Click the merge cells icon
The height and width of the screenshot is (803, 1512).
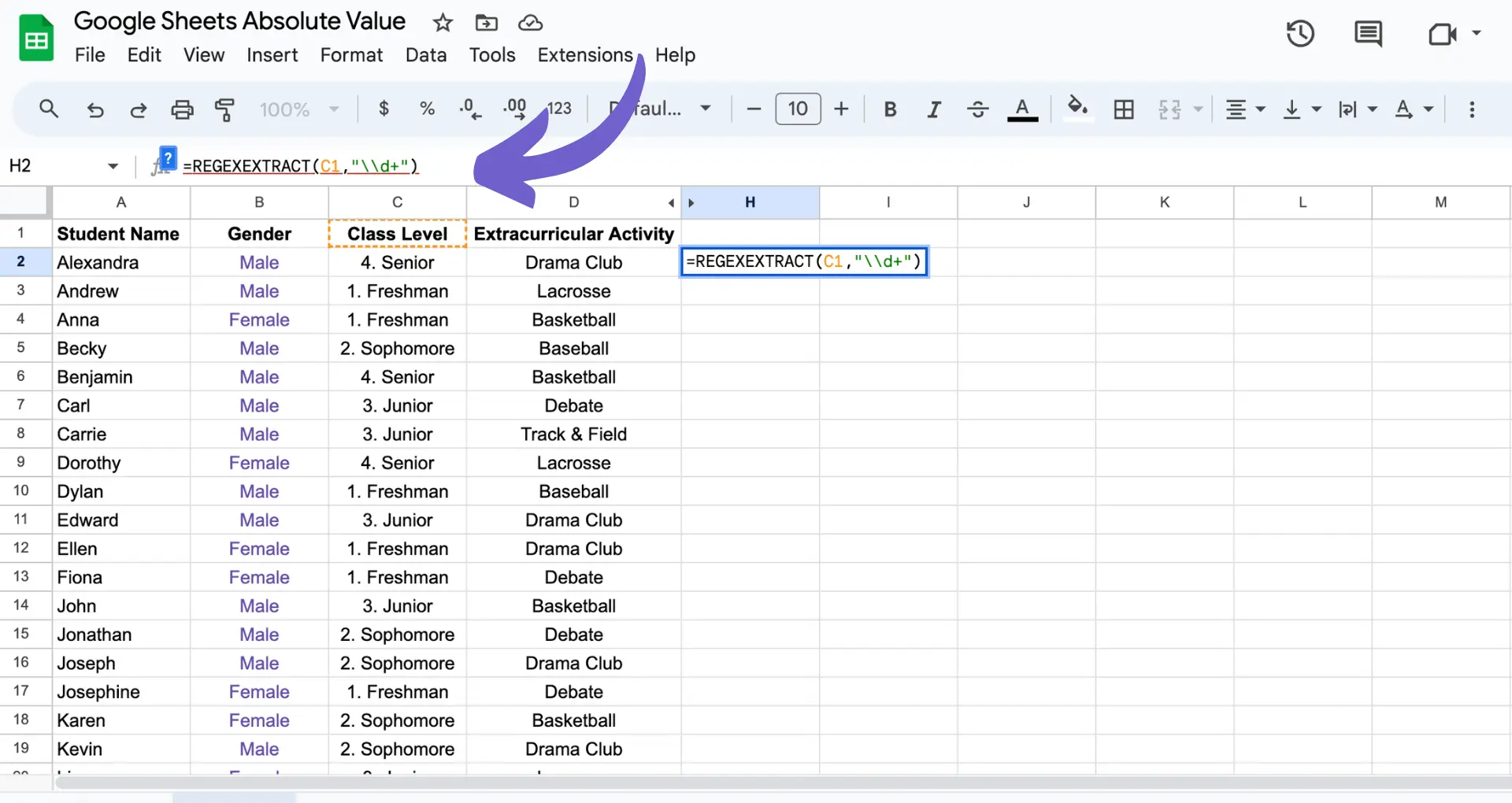(1169, 109)
